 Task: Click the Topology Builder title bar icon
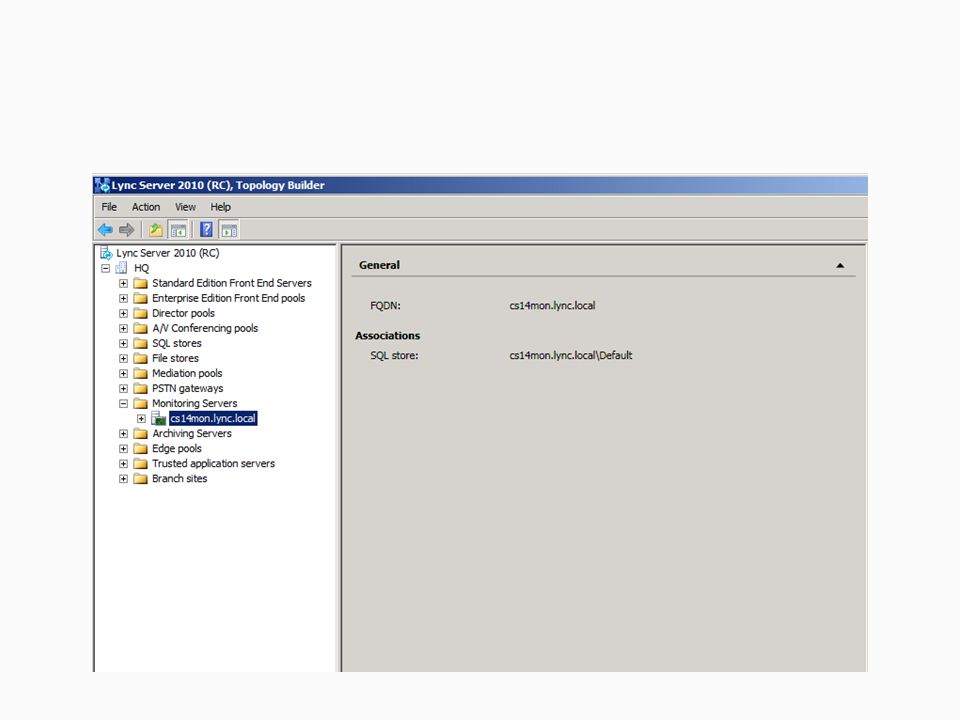pyautogui.click(x=102, y=185)
